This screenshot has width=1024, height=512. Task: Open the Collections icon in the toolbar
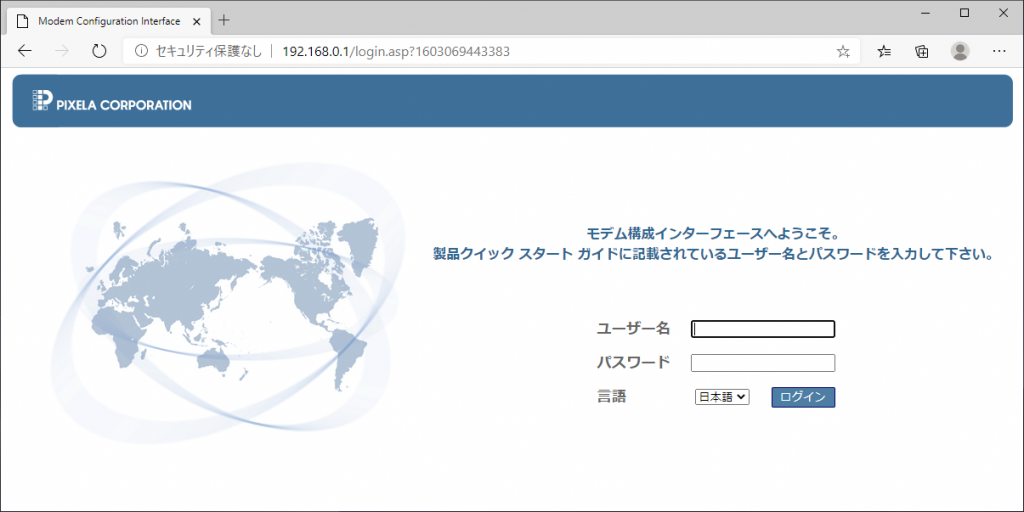922,51
